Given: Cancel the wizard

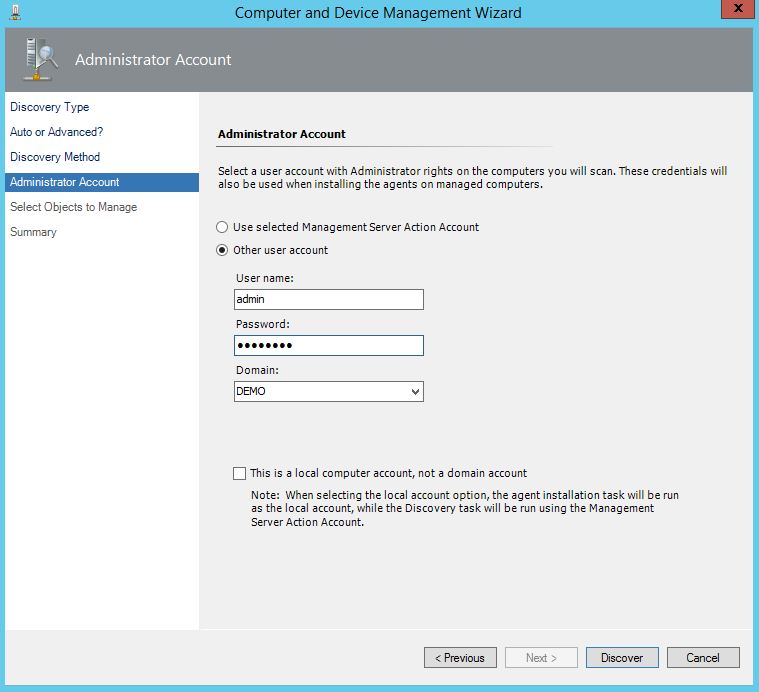Looking at the screenshot, I should [702, 657].
